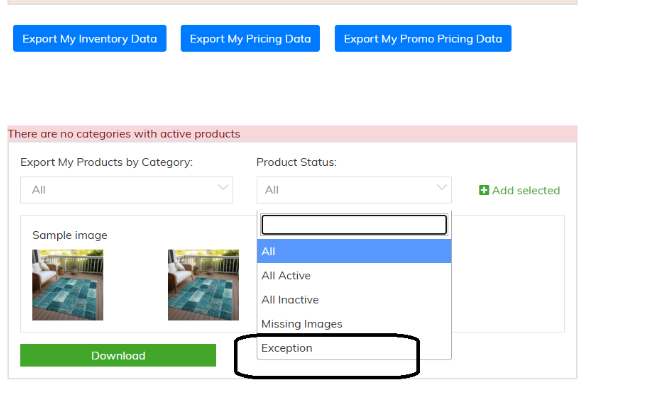Click the chevron arrow on Product Status dropdown

click(x=442, y=187)
